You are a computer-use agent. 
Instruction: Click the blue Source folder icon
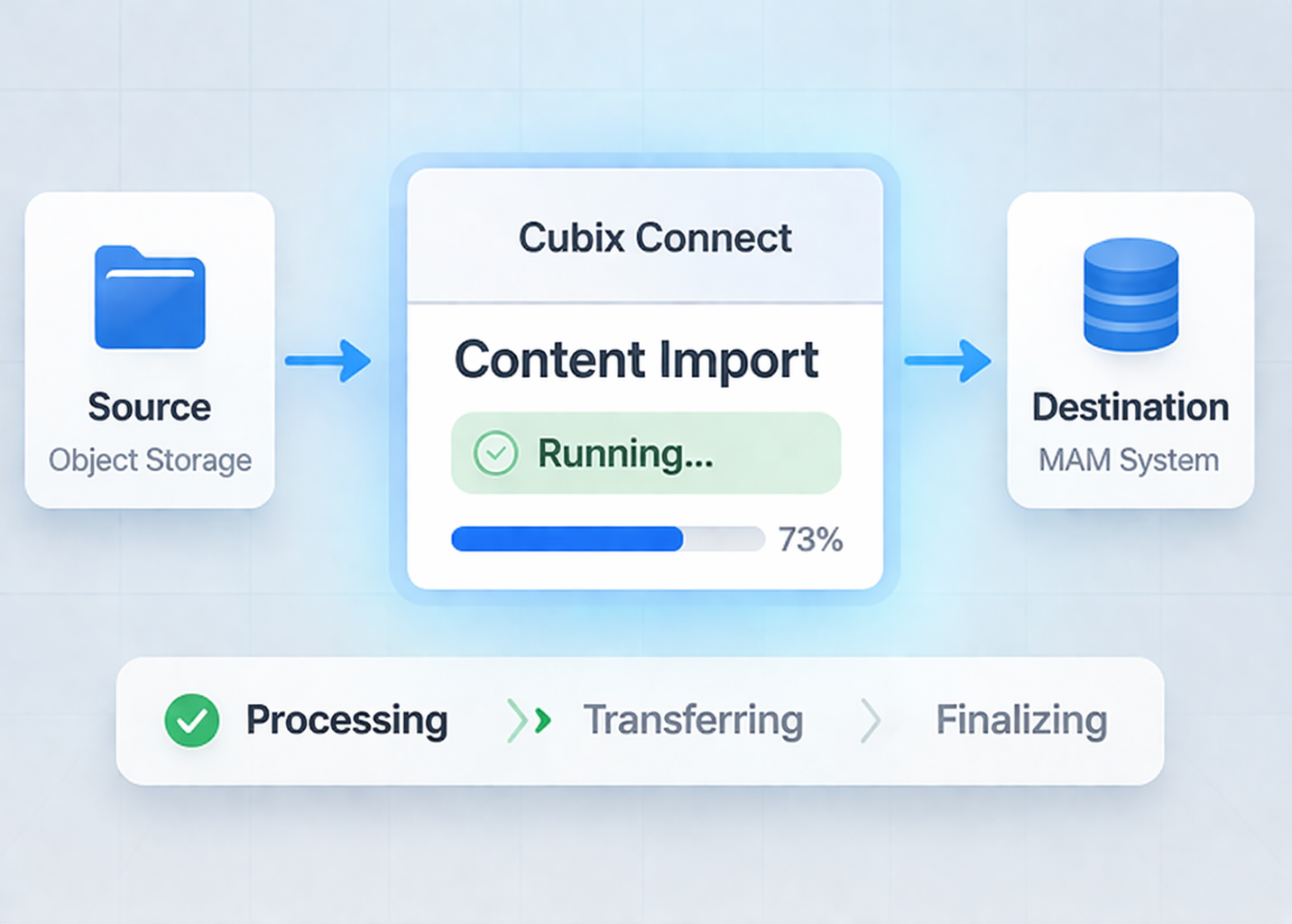pyautogui.click(x=150, y=298)
